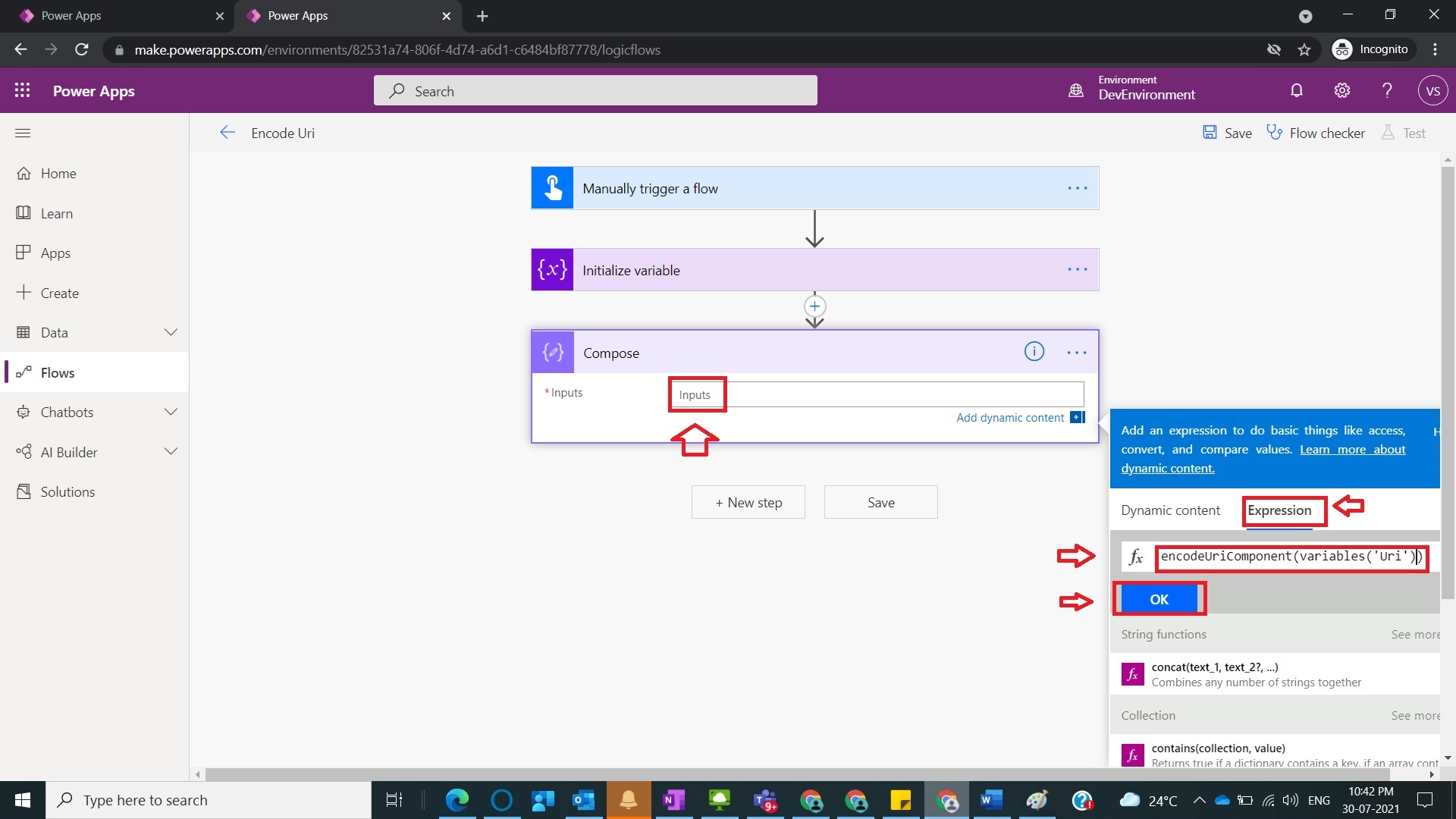Click the fx function icon in the expression panel
The width and height of the screenshot is (1456, 819).
click(1136, 557)
